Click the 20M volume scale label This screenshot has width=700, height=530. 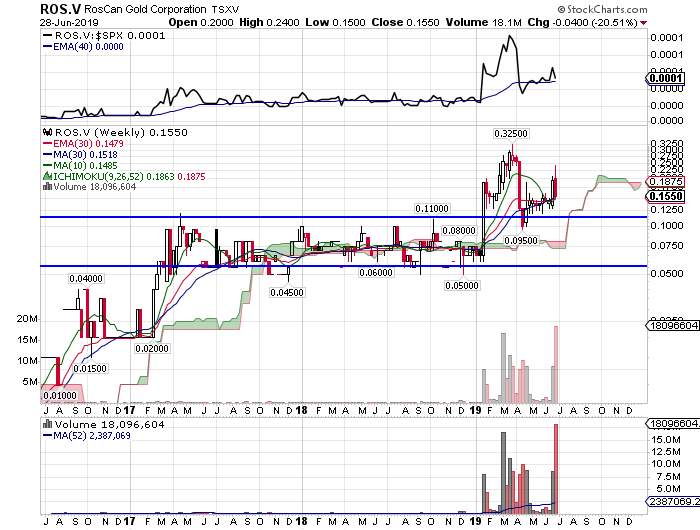[x=27, y=319]
